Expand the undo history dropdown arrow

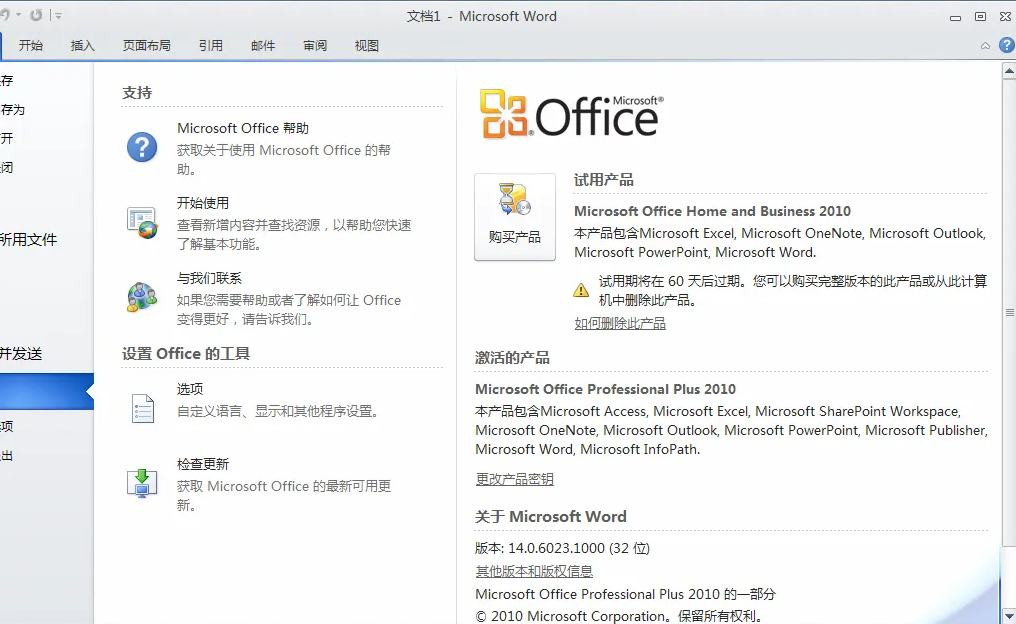[x=18, y=16]
